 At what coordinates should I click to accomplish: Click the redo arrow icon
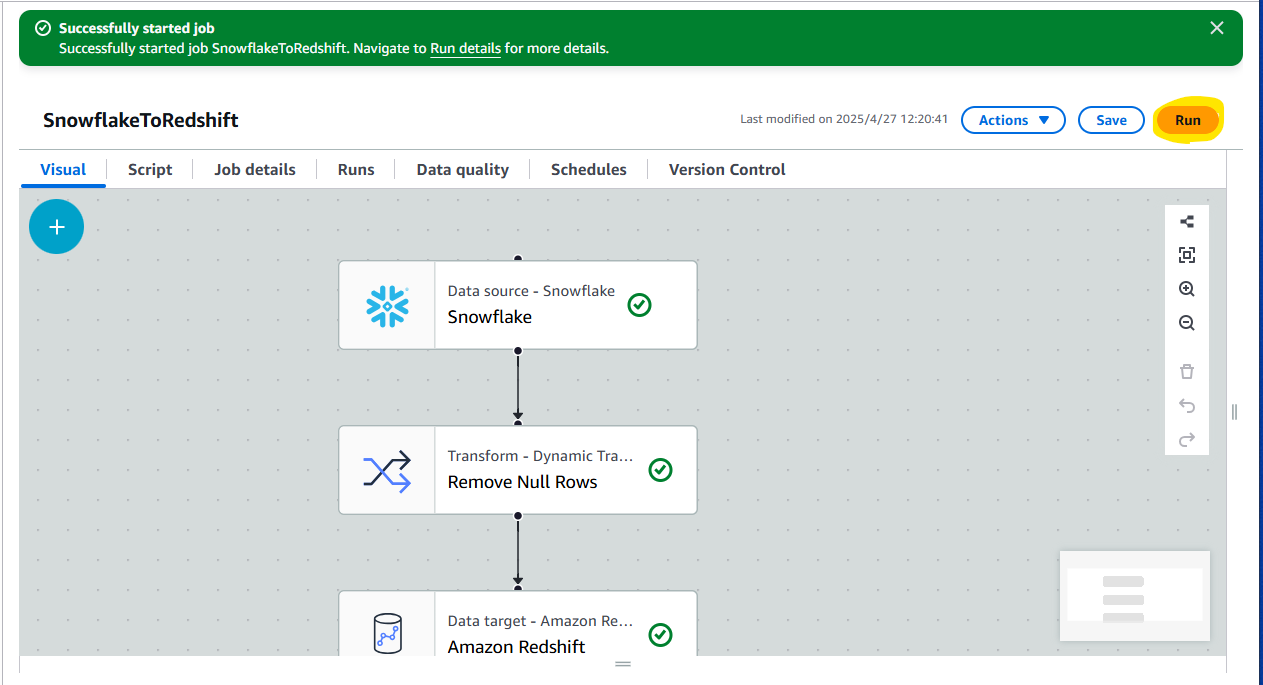[1187, 440]
